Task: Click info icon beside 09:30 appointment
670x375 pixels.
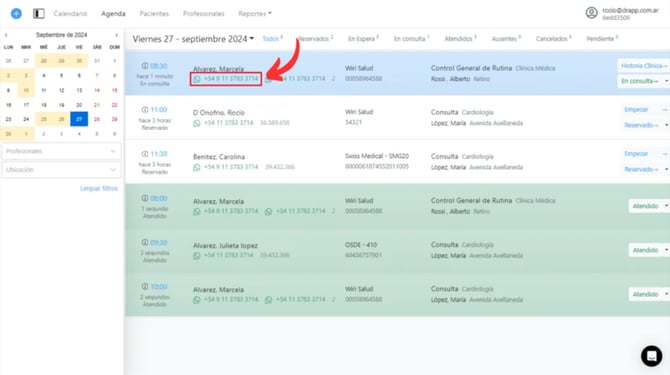Action: 145,243
